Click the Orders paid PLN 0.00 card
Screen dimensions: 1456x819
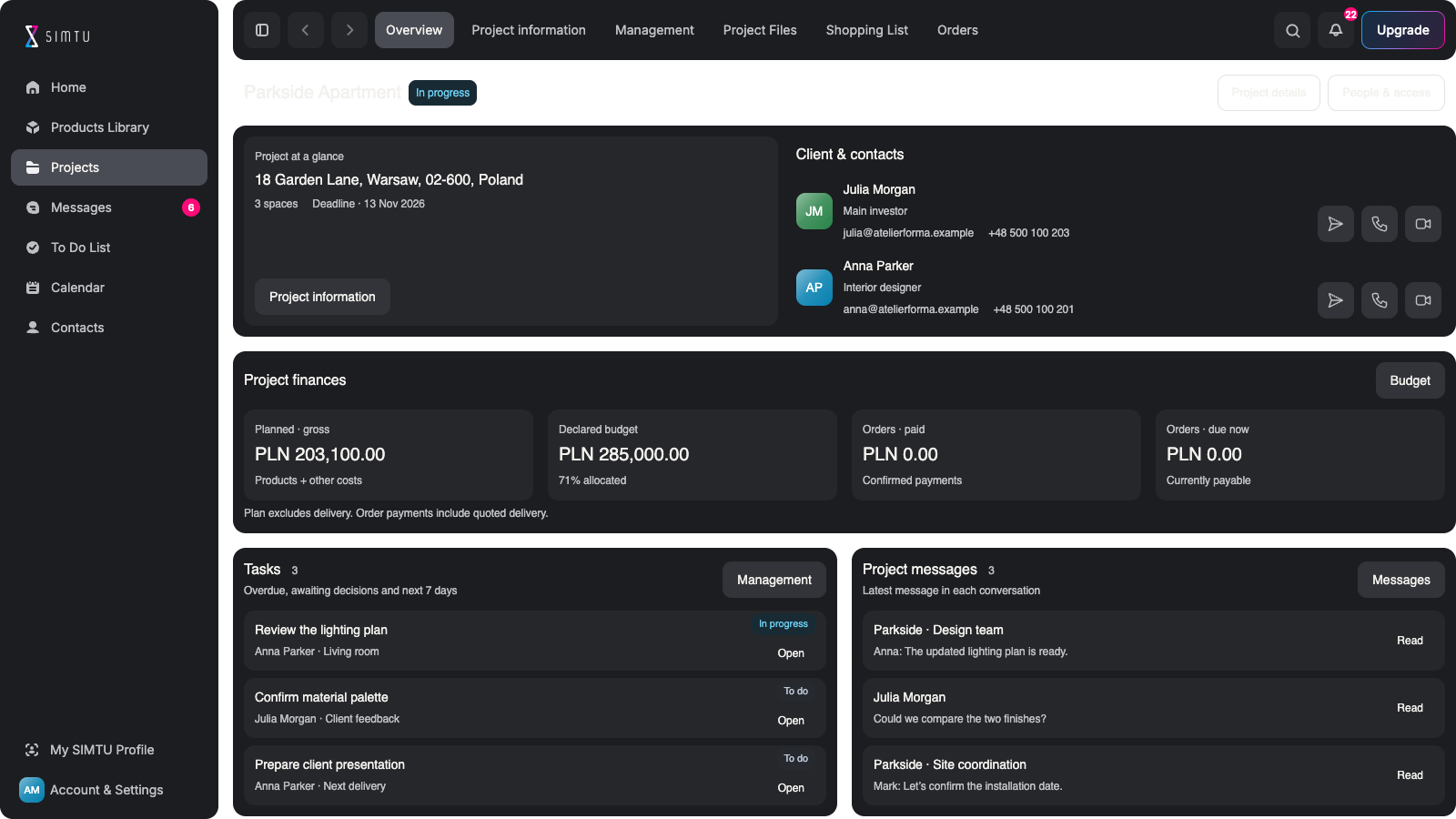(x=996, y=455)
